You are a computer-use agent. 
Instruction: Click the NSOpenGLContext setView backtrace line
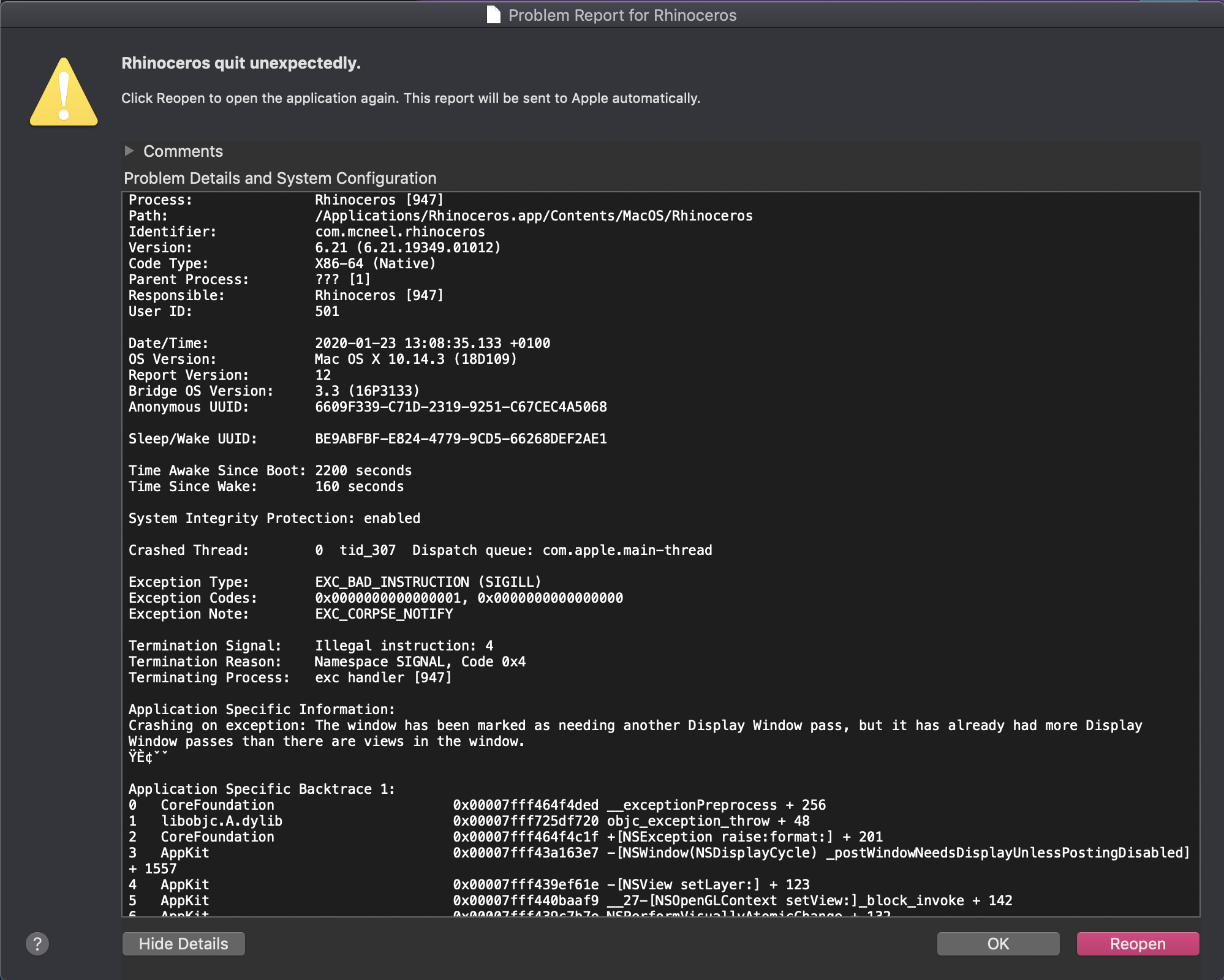pyautogui.click(x=732, y=900)
